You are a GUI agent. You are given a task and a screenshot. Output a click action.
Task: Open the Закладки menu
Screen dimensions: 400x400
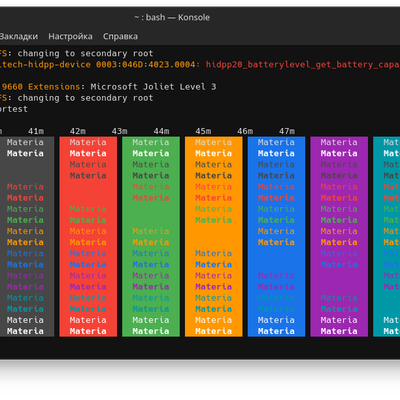[x=19, y=36]
